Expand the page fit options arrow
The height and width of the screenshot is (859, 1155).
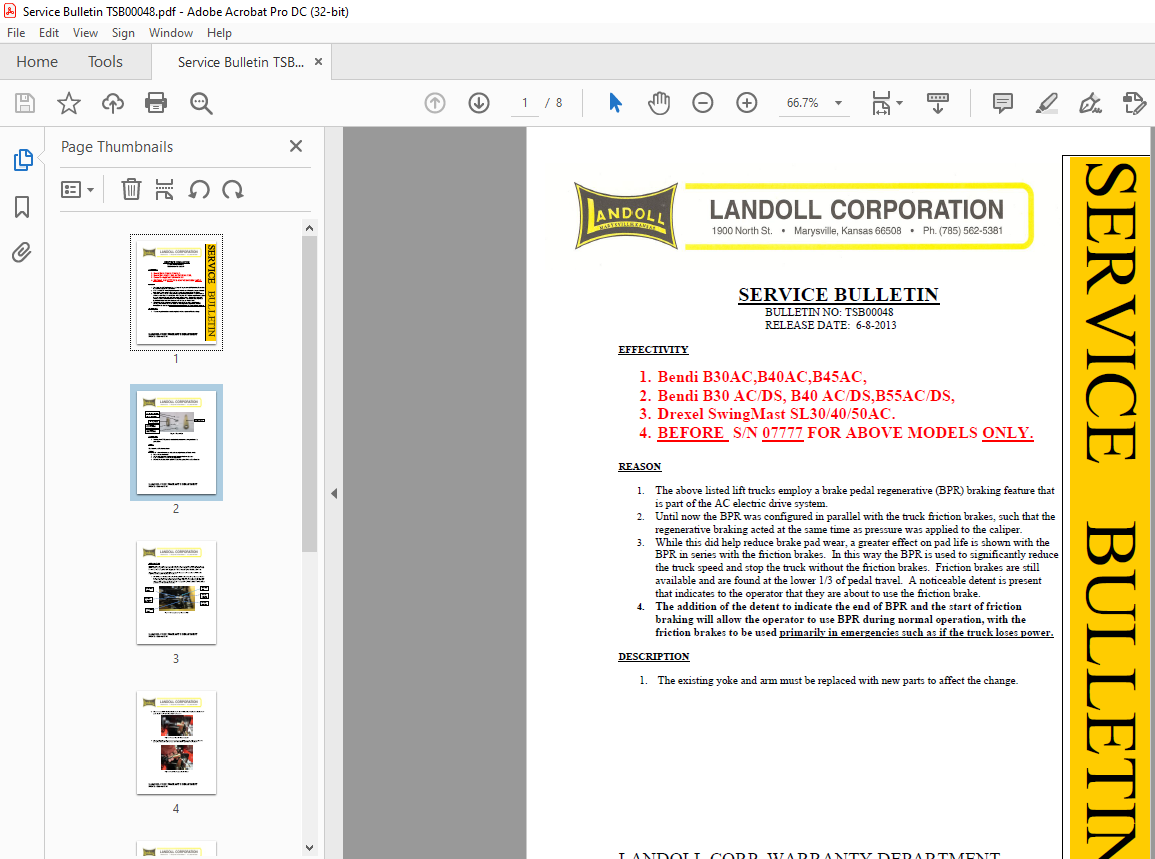(899, 103)
